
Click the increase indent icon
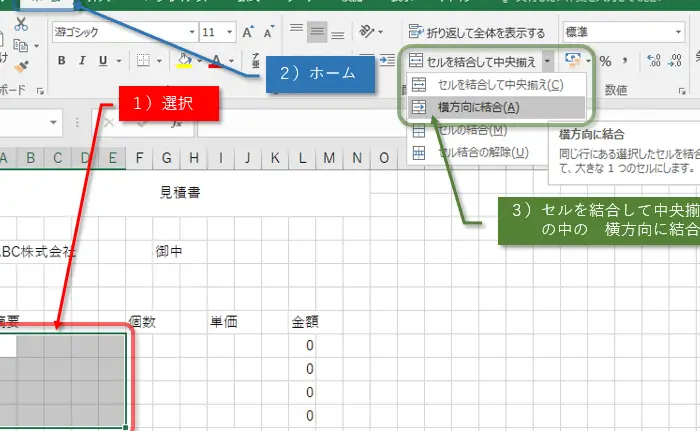[387, 59]
